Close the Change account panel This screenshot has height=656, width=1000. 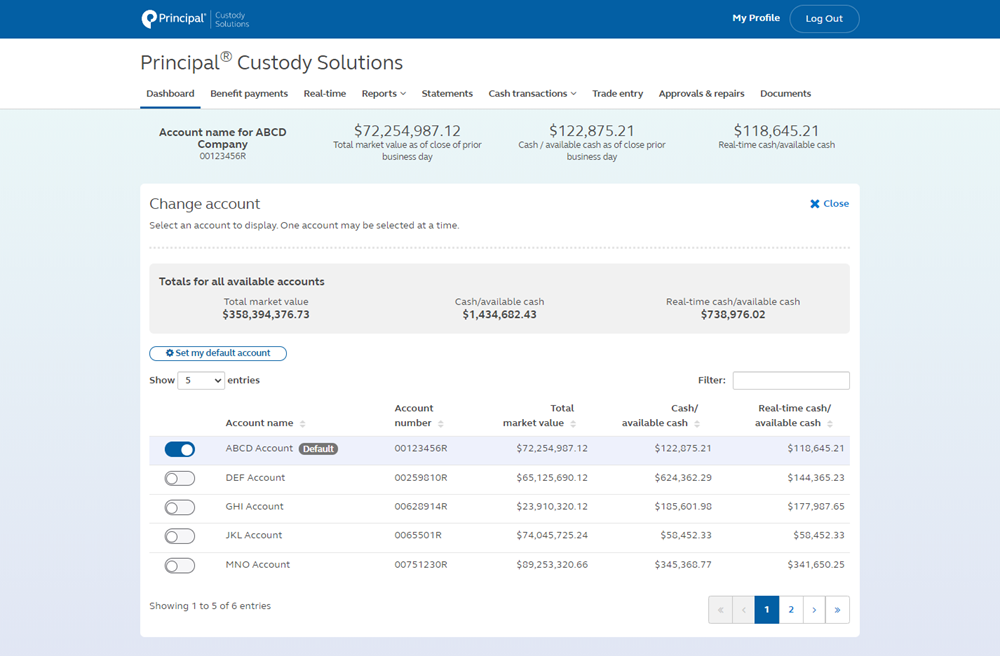point(829,203)
